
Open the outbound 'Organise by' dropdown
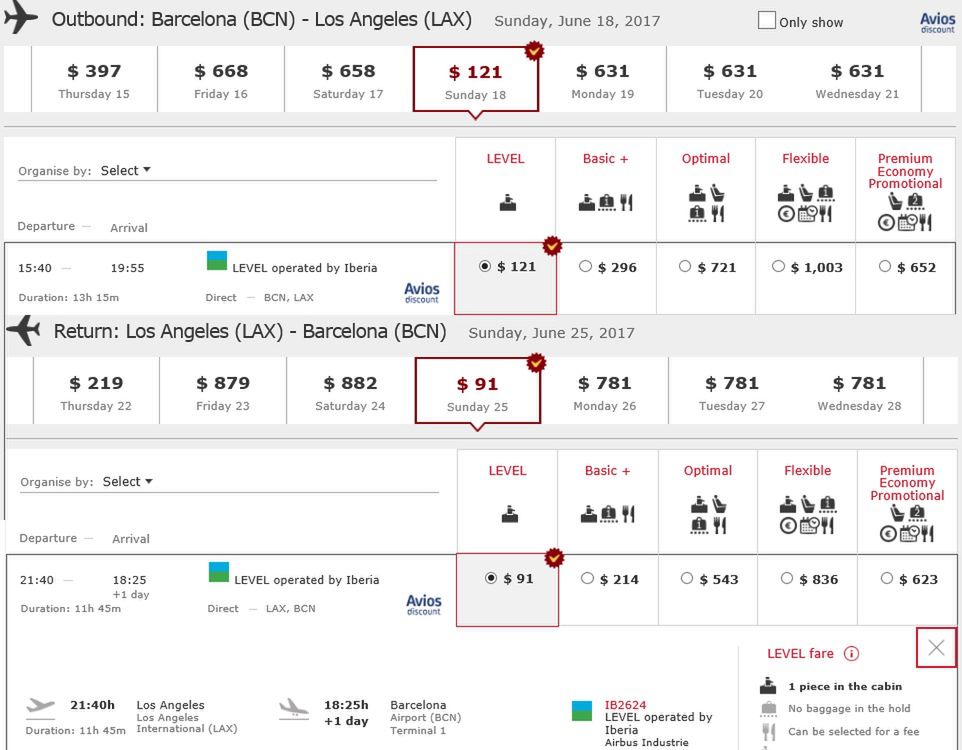(125, 171)
